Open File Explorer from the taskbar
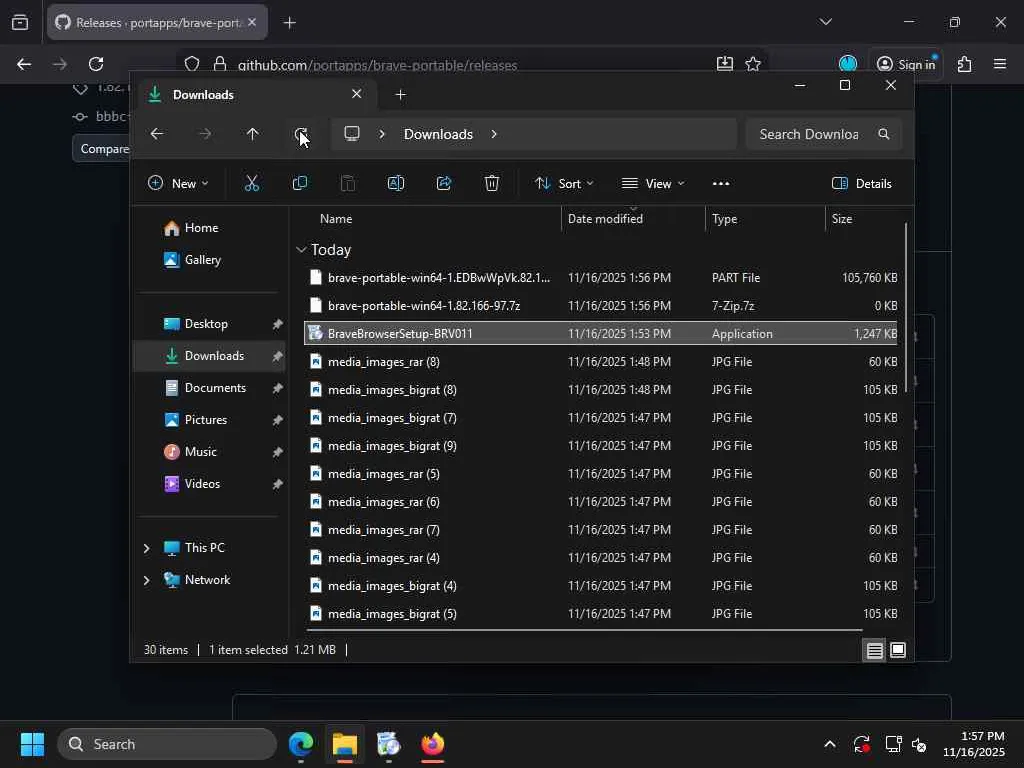1024x768 pixels. pyautogui.click(x=345, y=744)
